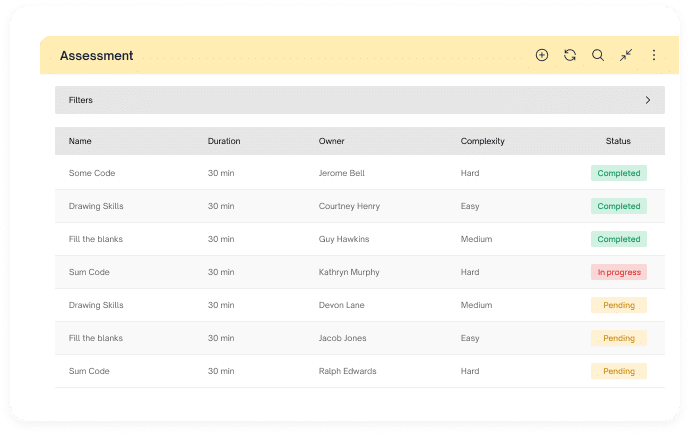Screen dimensions: 690x435
Task: Expand the Filters chevron arrow
Action: pyautogui.click(x=648, y=100)
